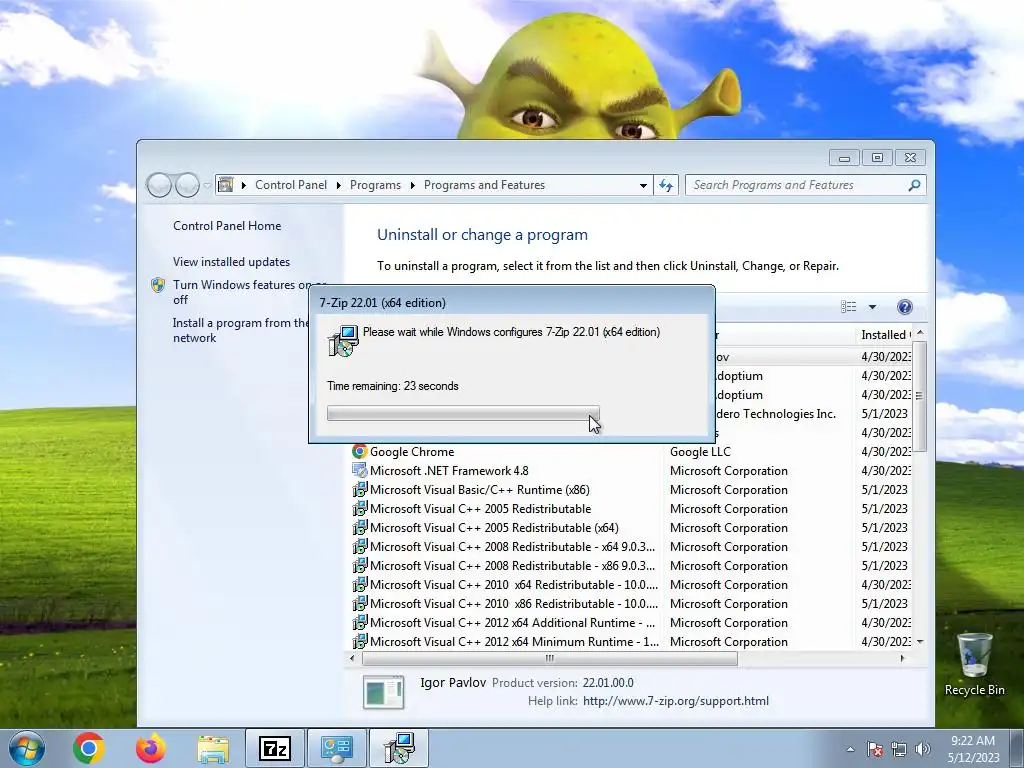Click the list scroll down arrow
Screen dimensions: 1024x768
pyautogui.click(x=920, y=642)
